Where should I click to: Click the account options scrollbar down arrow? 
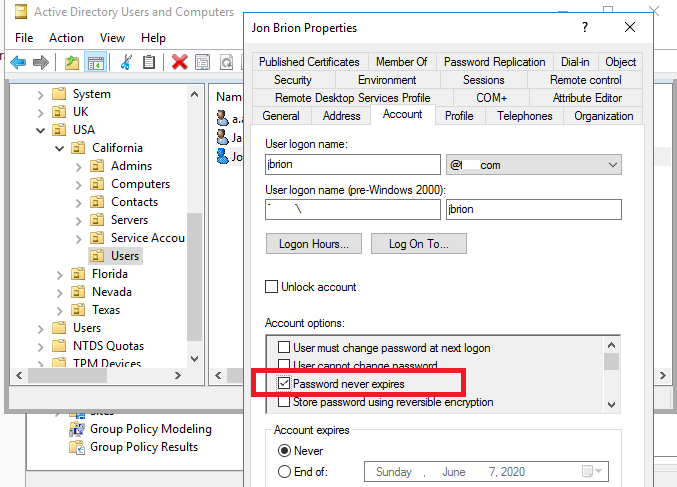pos(611,405)
